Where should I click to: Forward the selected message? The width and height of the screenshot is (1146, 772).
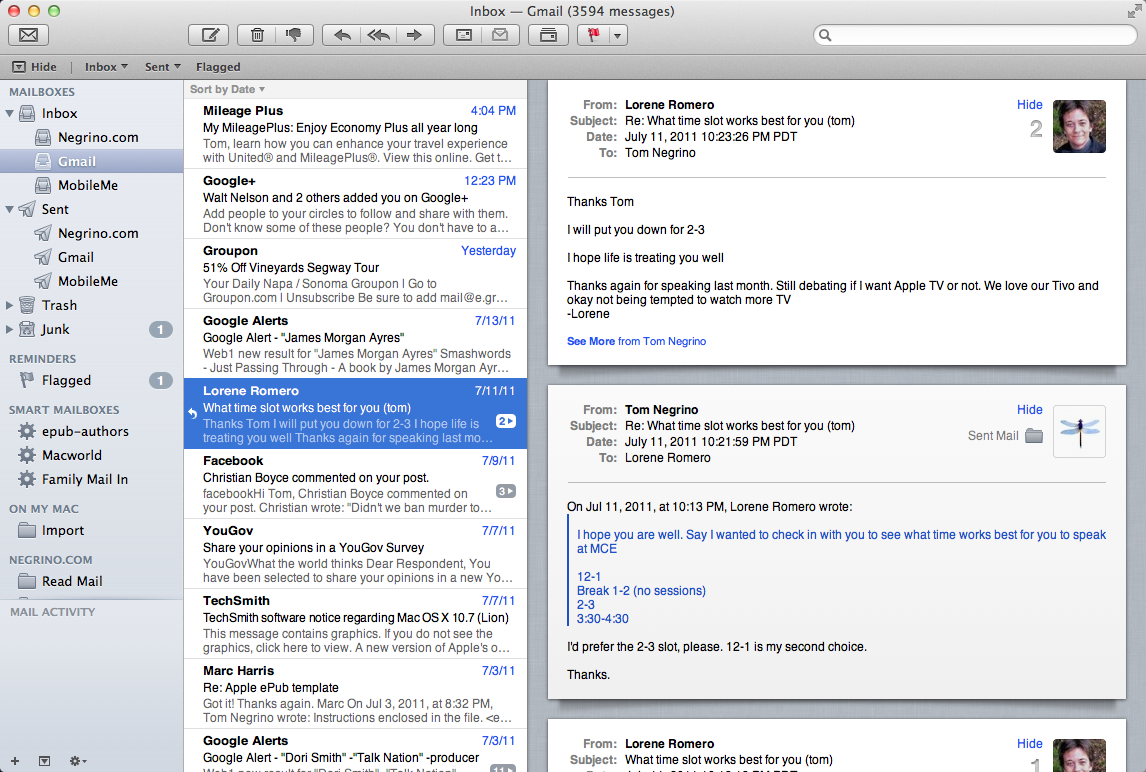(415, 35)
